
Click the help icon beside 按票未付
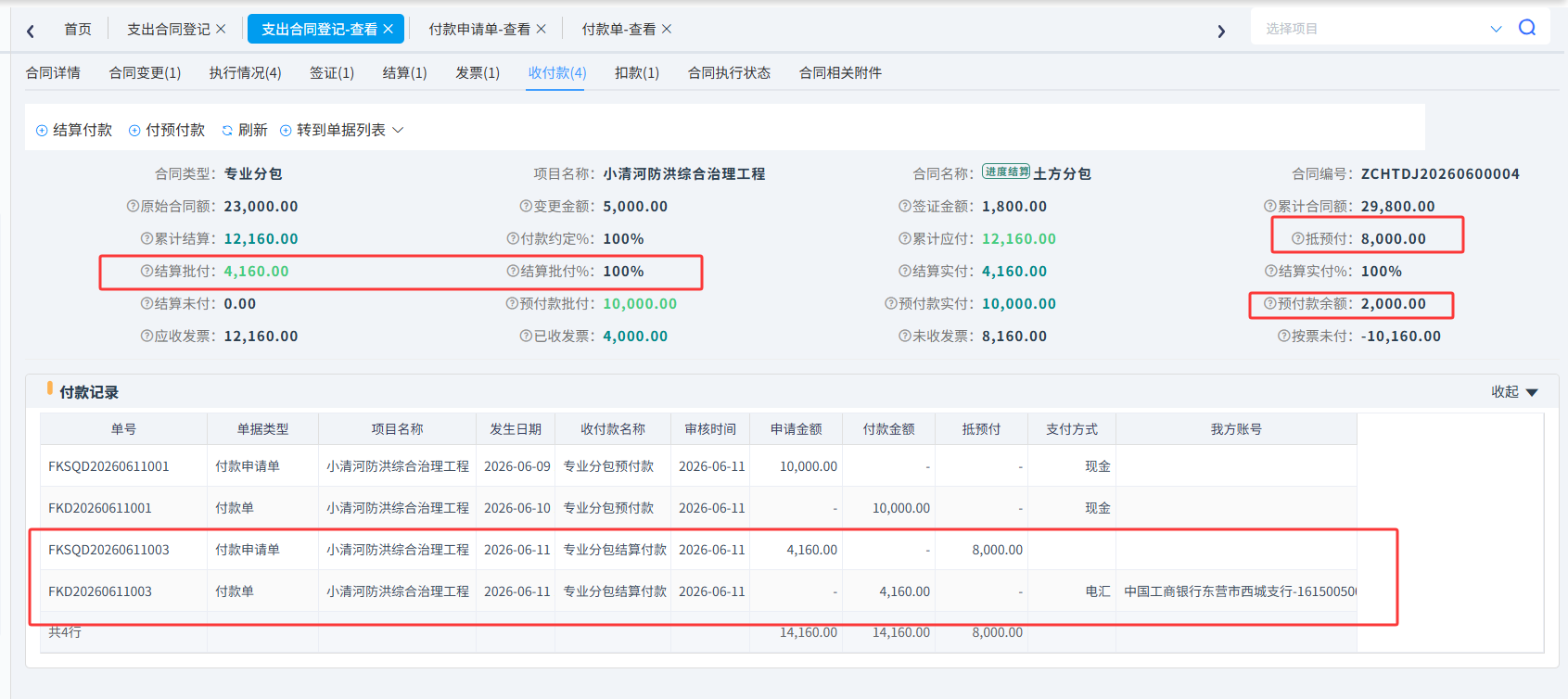coord(1284,336)
